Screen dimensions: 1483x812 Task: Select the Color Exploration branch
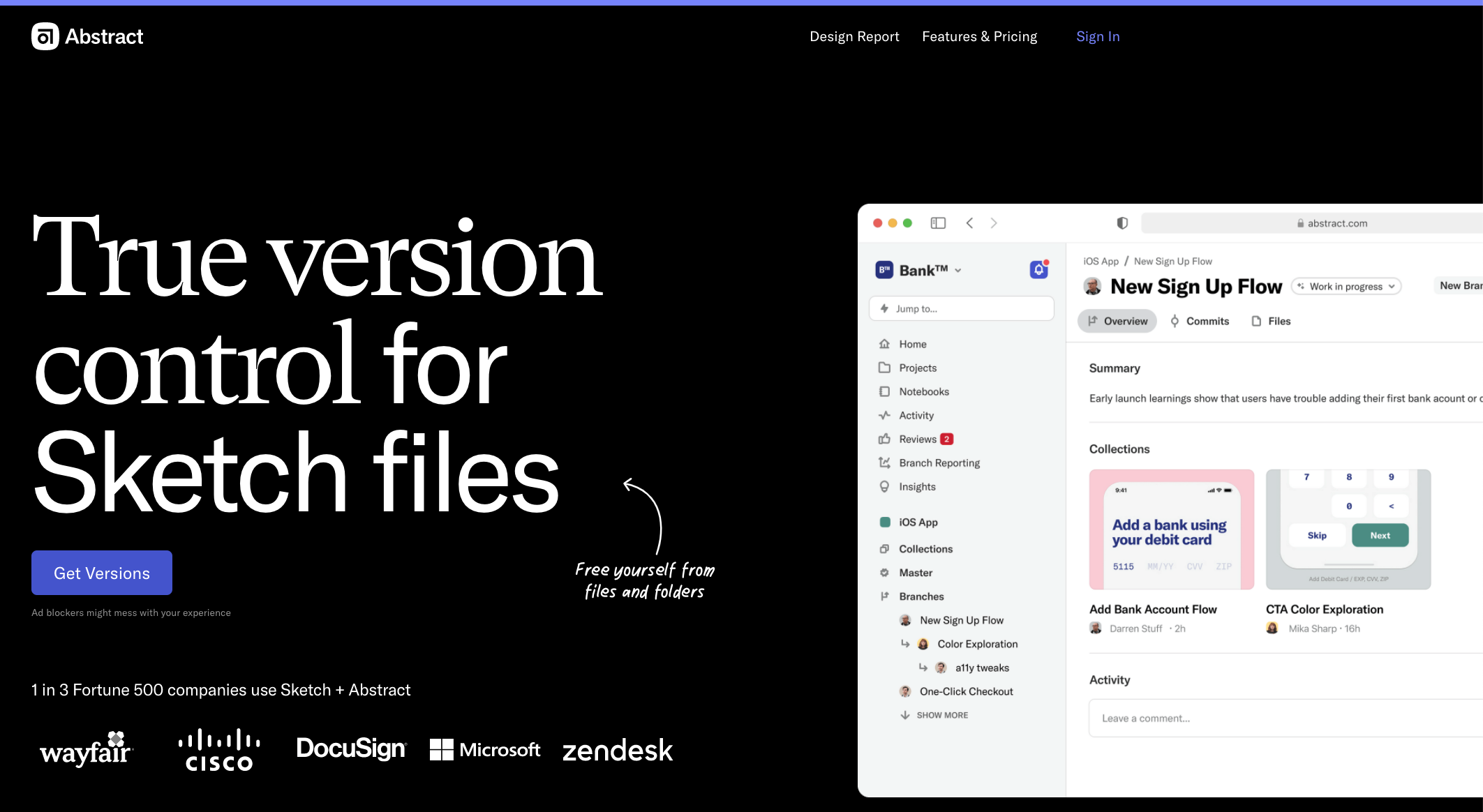[977, 644]
